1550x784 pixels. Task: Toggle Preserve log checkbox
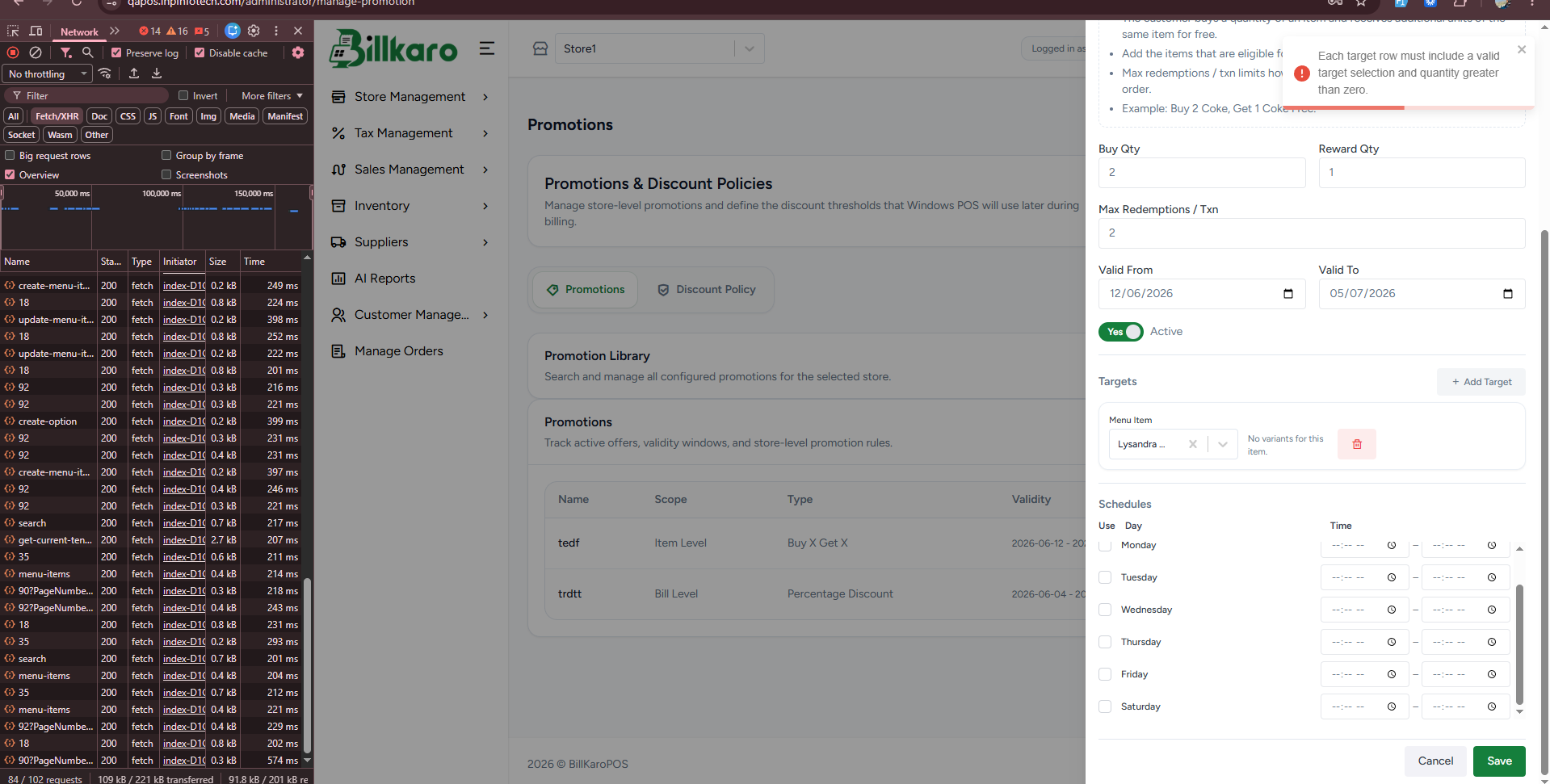[x=116, y=52]
